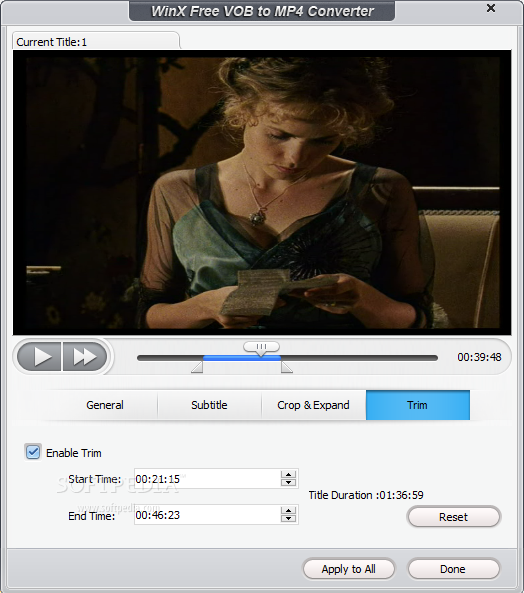Click the playback position slider handle
Screen dimensions: 524x593
261,348
